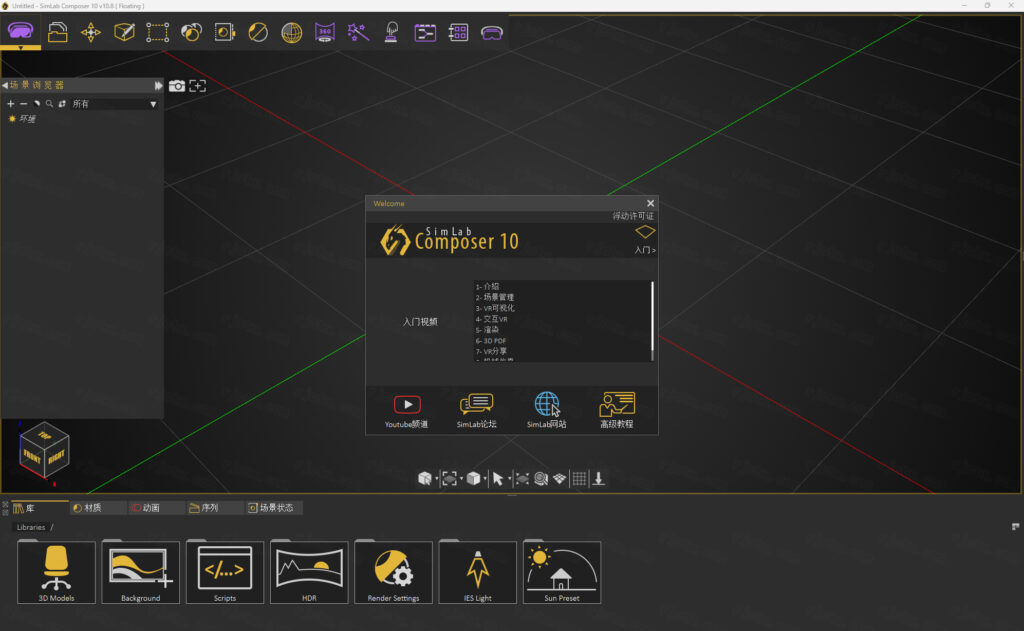This screenshot has height=631, width=1024.
Task: Click the solid cube shading mode icon
Action: point(473,479)
